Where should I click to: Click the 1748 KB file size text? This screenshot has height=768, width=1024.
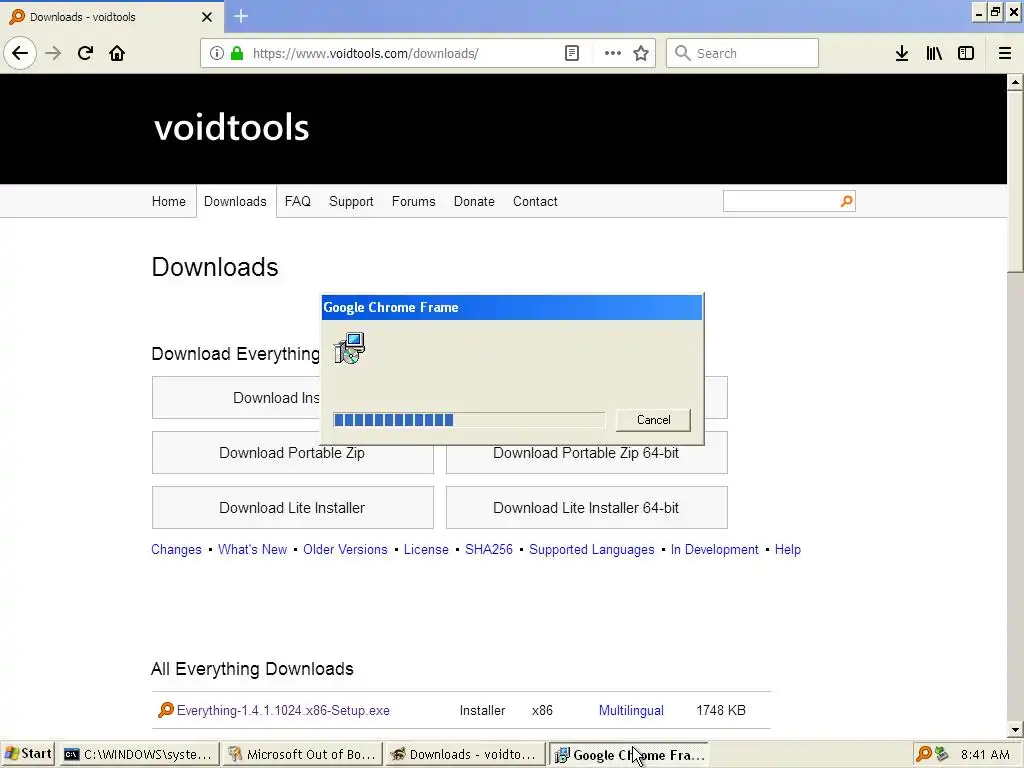coord(721,710)
